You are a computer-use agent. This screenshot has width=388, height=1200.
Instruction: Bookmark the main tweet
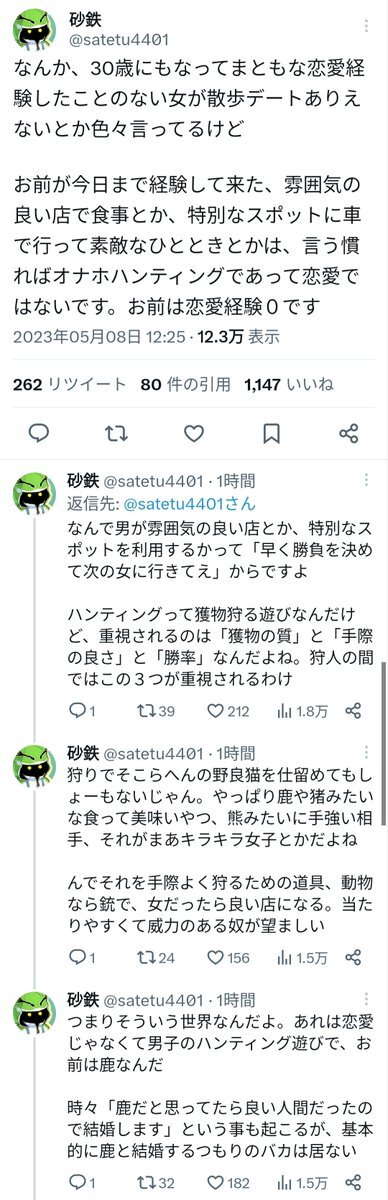271,433
